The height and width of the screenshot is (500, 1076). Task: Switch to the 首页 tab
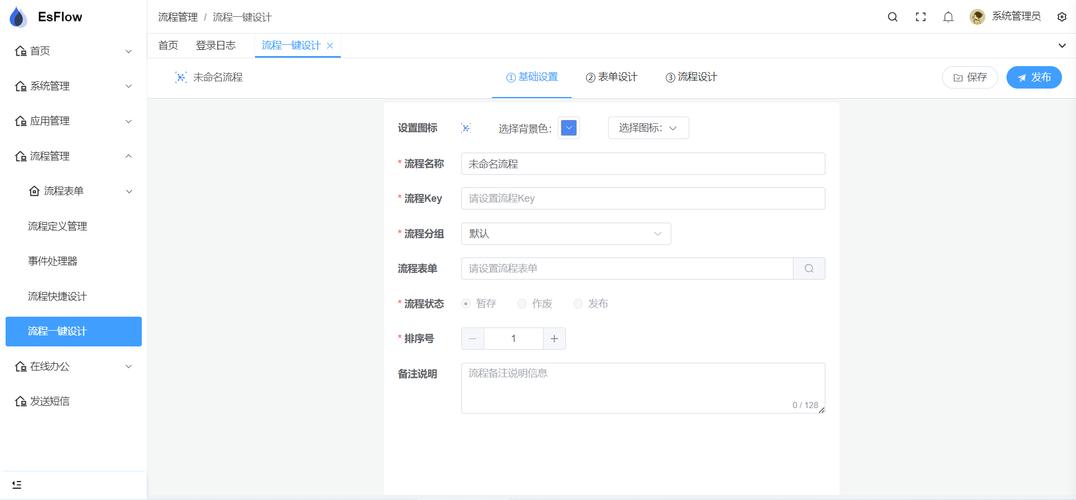168,45
